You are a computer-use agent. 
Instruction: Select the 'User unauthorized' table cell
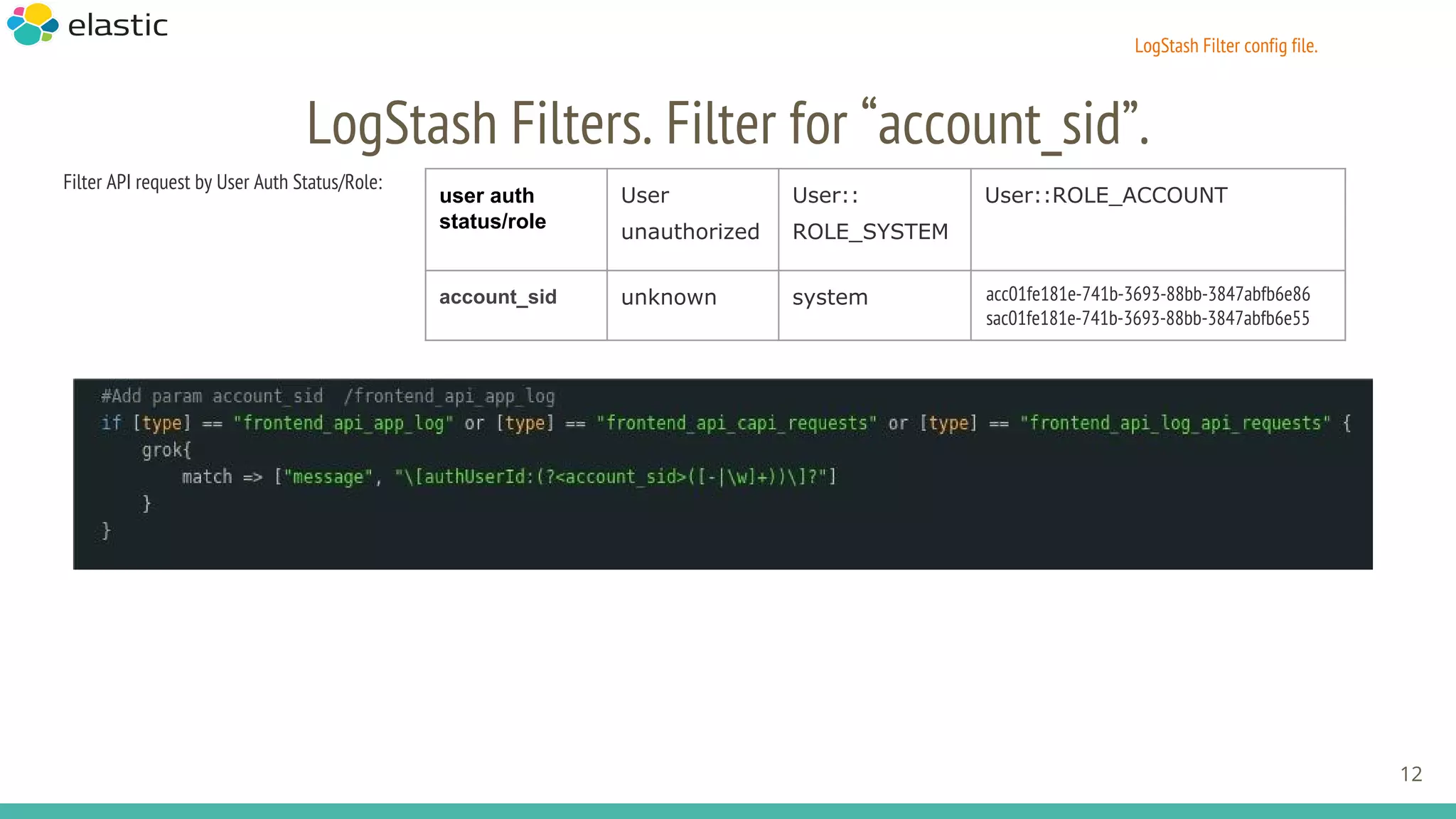(x=692, y=220)
